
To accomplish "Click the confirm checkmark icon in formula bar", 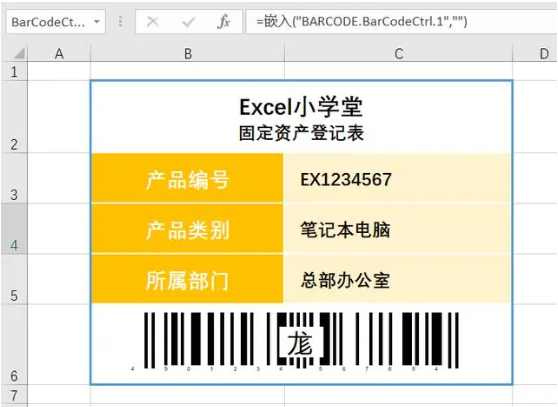I will 188,22.
